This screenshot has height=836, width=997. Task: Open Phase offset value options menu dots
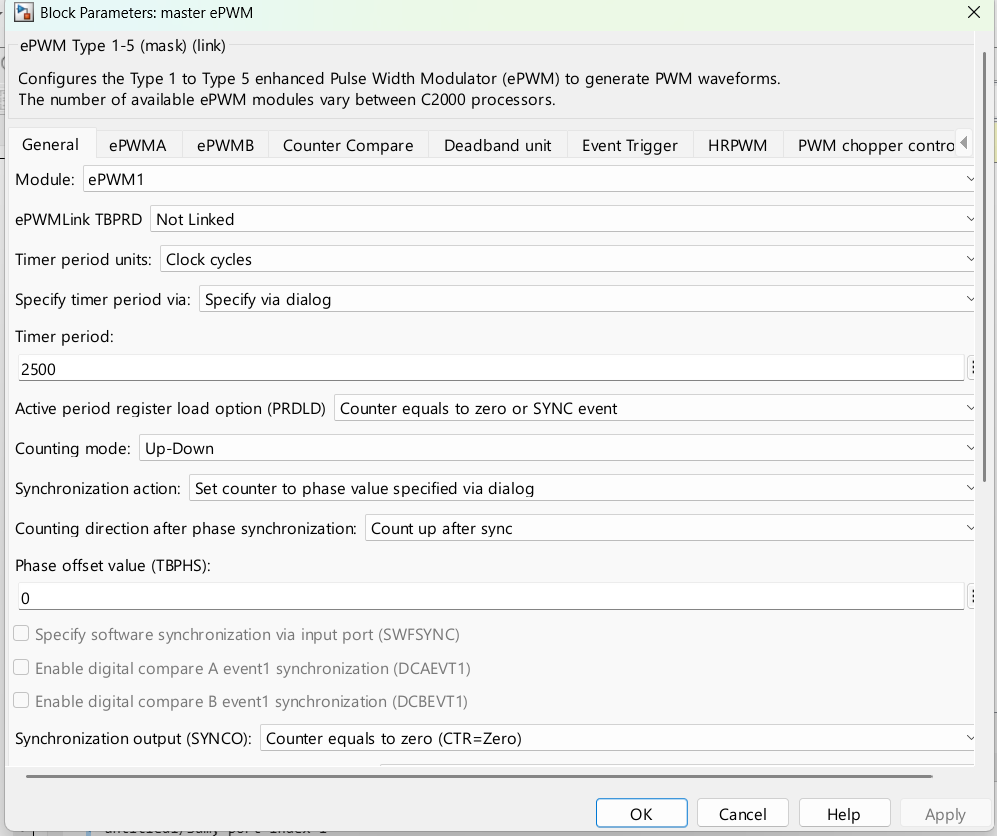click(x=972, y=596)
